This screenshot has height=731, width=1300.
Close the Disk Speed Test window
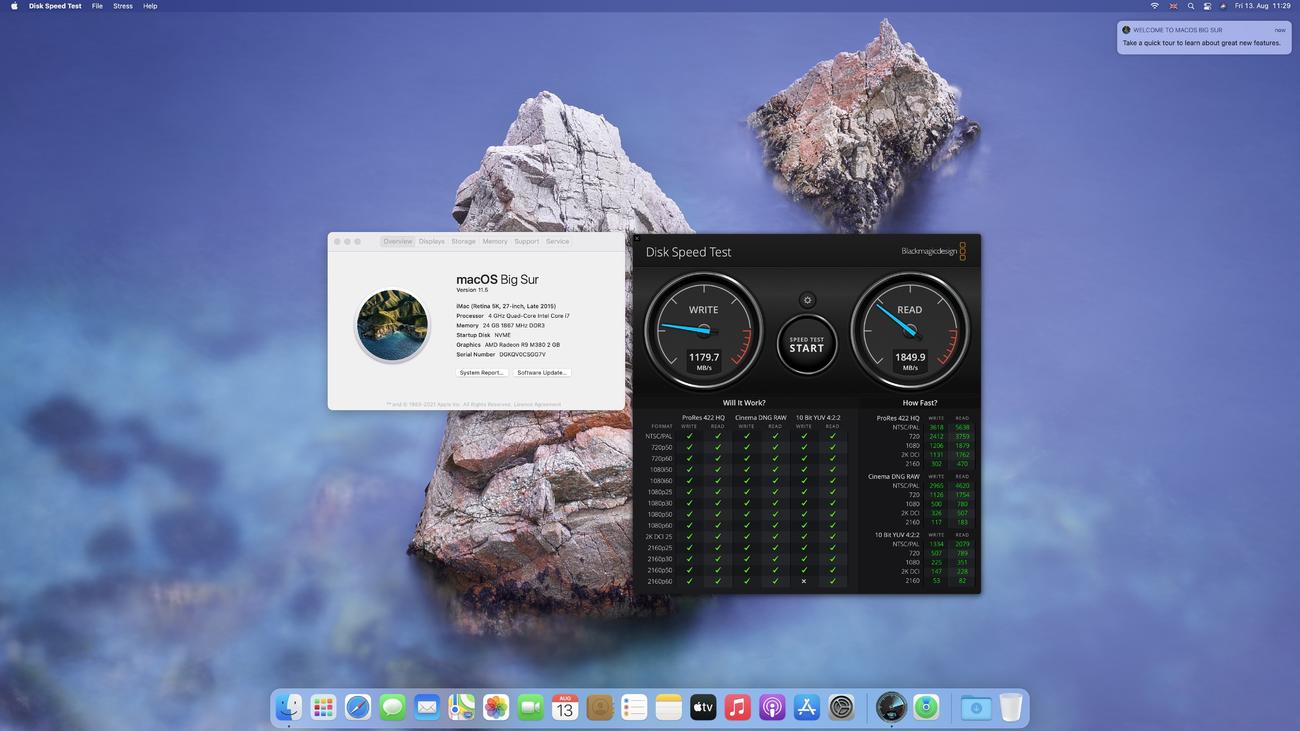click(x=637, y=238)
